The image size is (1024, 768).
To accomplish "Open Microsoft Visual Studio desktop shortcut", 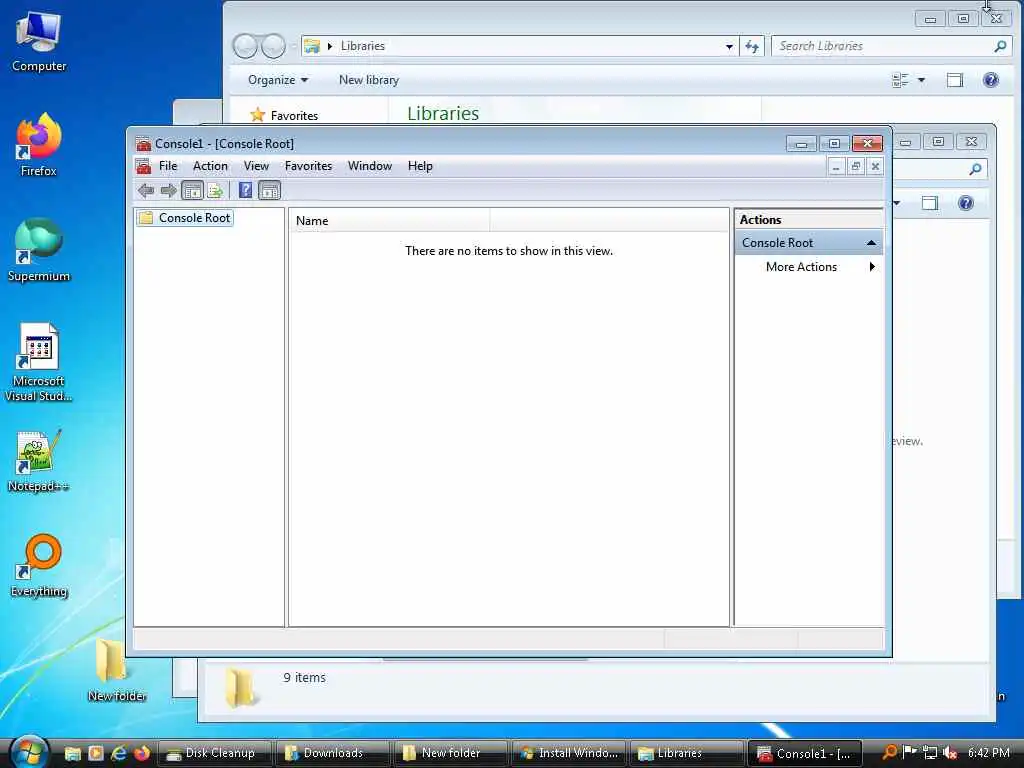I will [39, 362].
